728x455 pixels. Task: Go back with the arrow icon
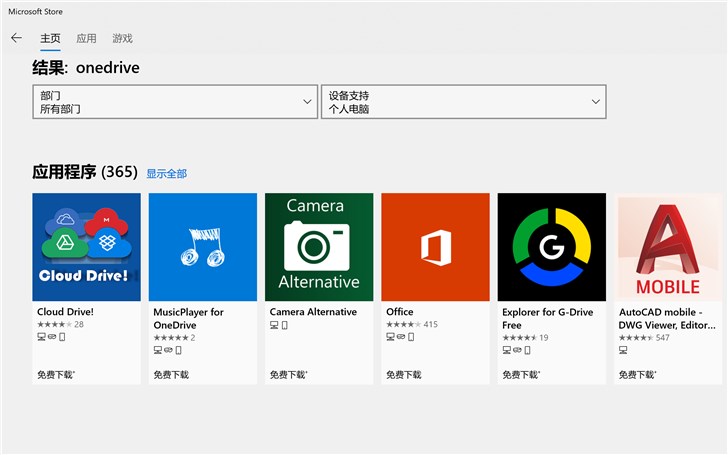click(x=16, y=38)
